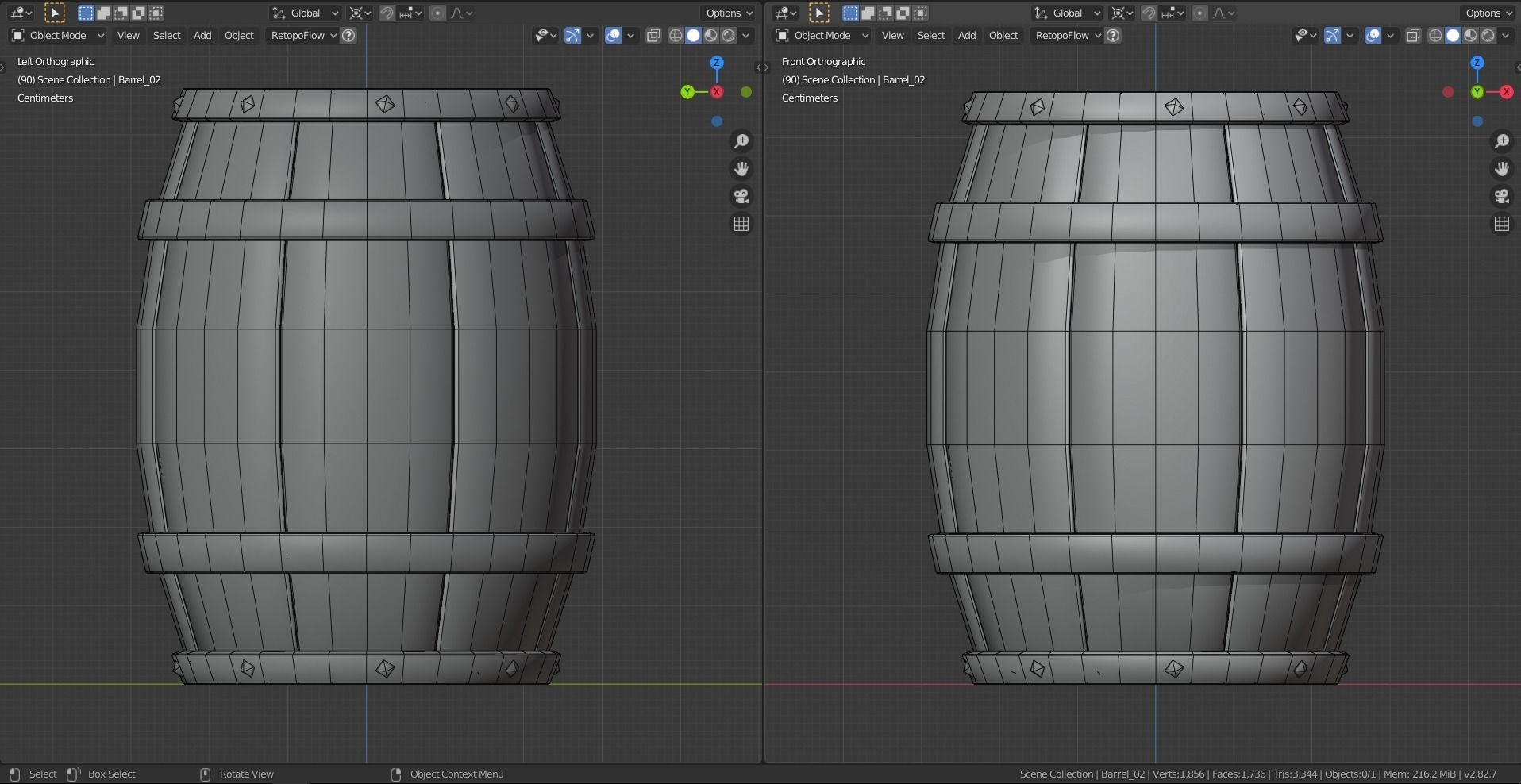1521x784 pixels.
Task: Toggle snapping magnet in Left Orthographic viewport
Action: [387, 13]
